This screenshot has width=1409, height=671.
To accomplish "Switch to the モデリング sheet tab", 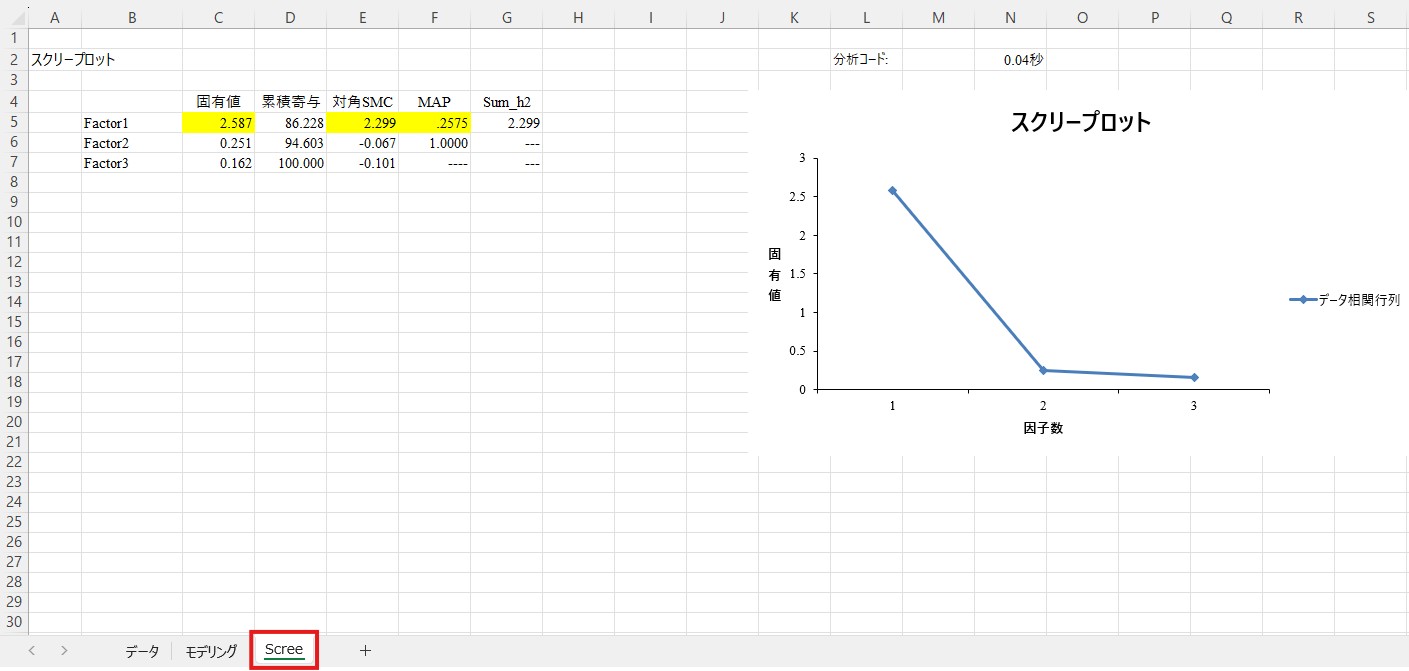I will click(211, 651).
